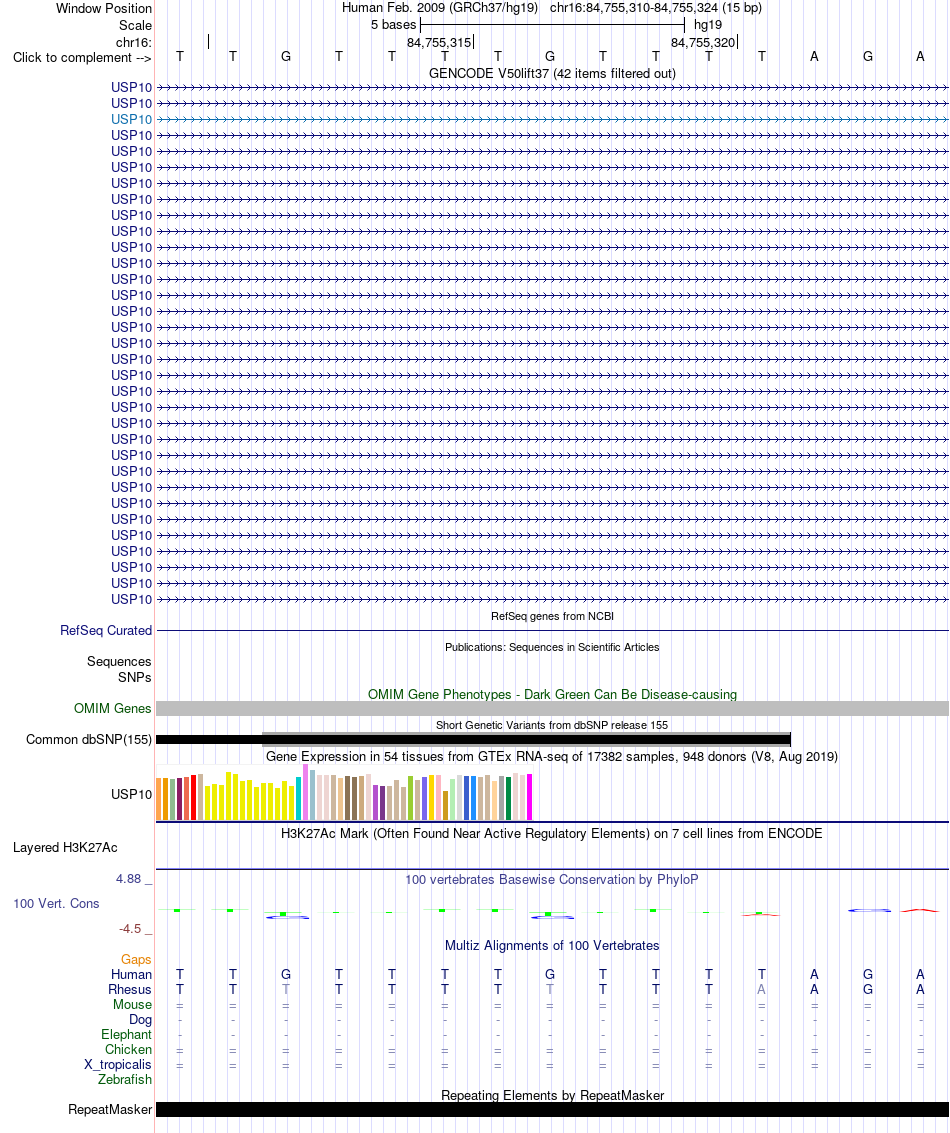Open the PhyloP Basewise Conservation title
Image resolution: width=950 pixels, height=1133 pixels.
pos(552,879)
